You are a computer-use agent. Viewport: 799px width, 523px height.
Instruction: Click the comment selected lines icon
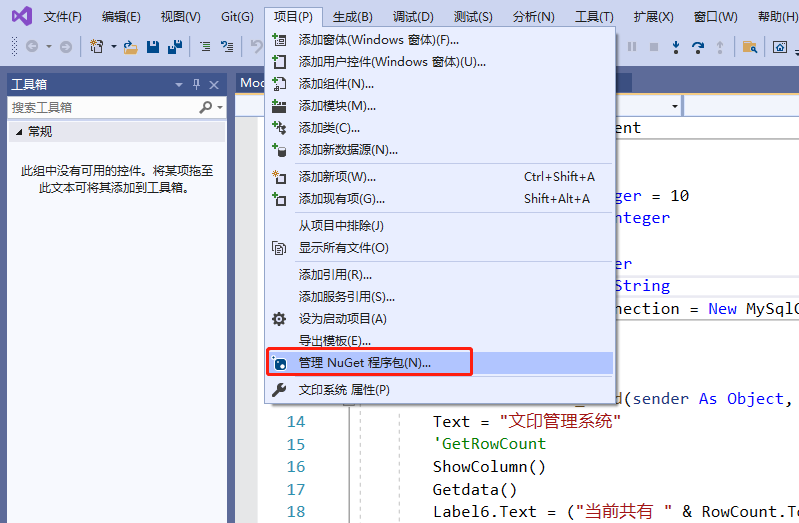pos(205,47)
